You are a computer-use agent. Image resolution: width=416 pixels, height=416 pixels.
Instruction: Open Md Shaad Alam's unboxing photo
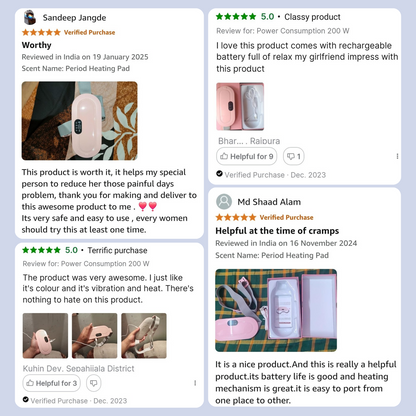(276, 310)
